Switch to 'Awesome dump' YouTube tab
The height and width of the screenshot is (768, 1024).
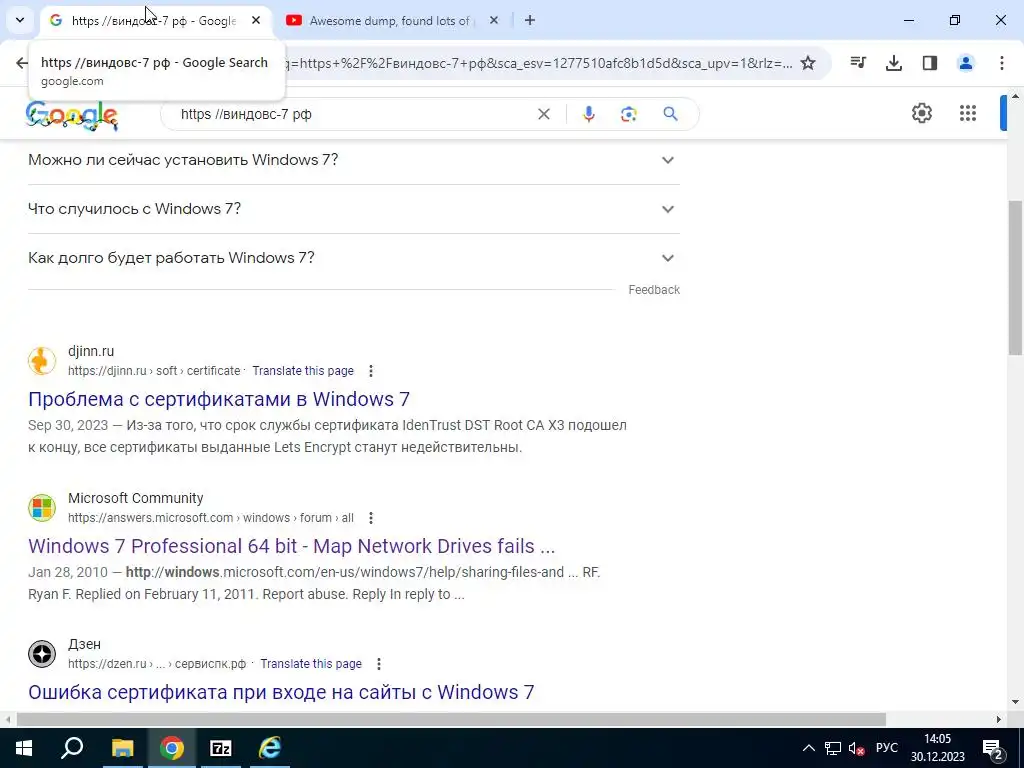pyautogui.click(x=392, y=21)
